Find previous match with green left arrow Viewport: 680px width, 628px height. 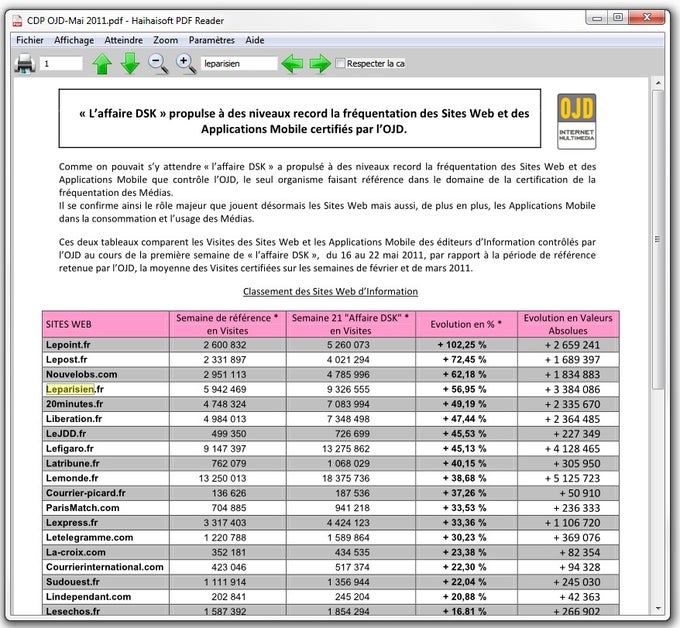tap(292, 64)
